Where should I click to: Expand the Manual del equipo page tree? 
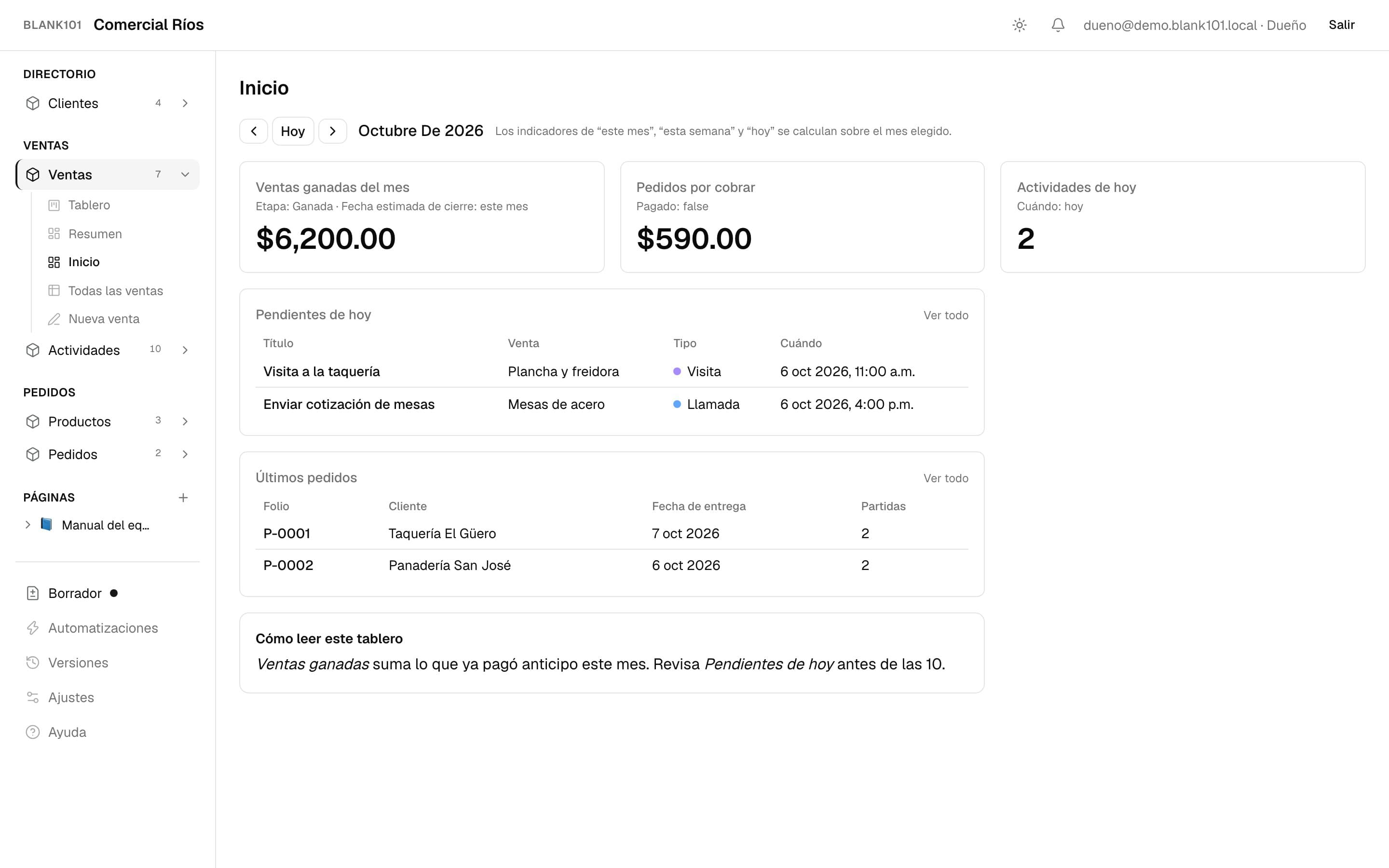27,525
